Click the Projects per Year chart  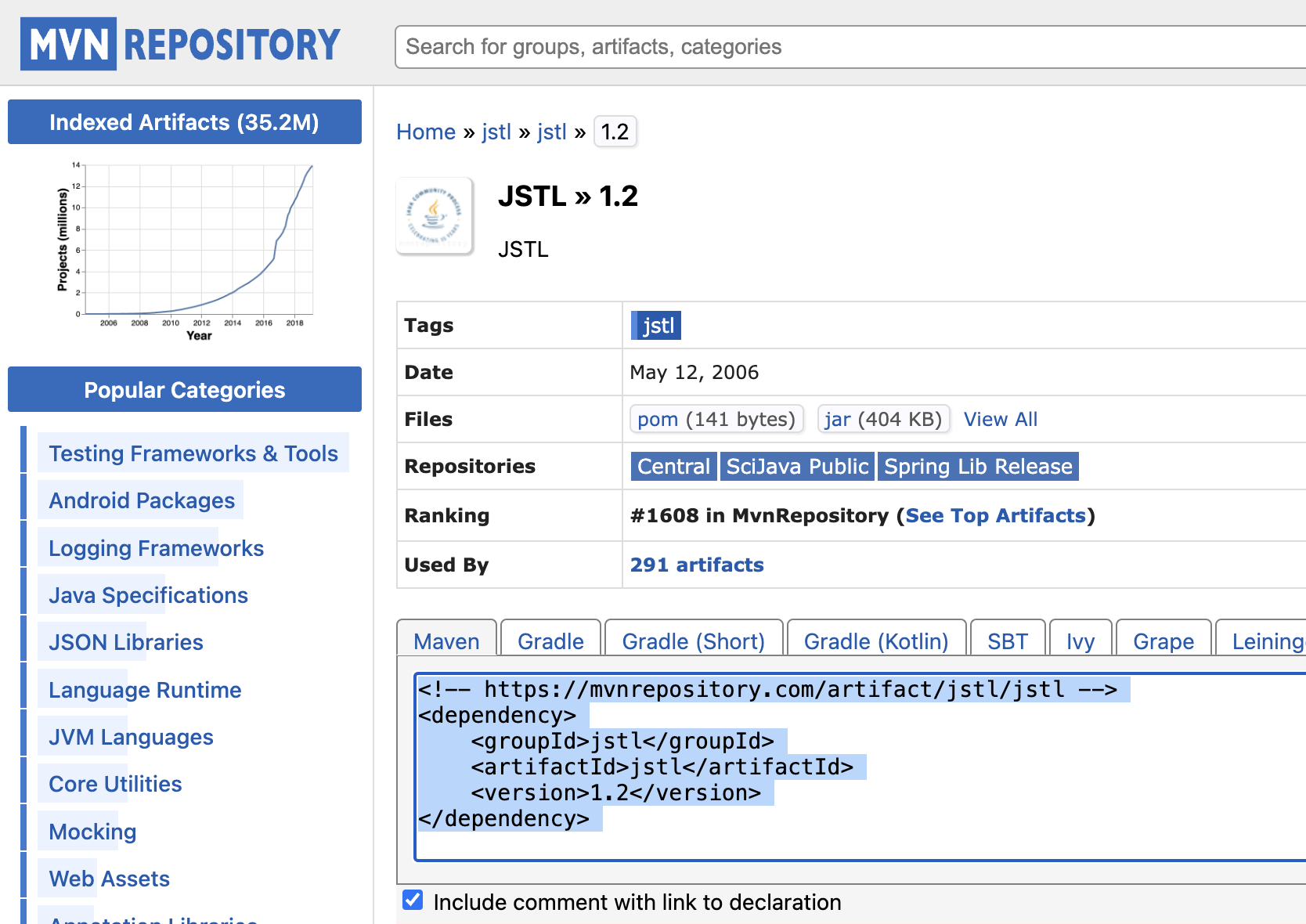point(185,251)
